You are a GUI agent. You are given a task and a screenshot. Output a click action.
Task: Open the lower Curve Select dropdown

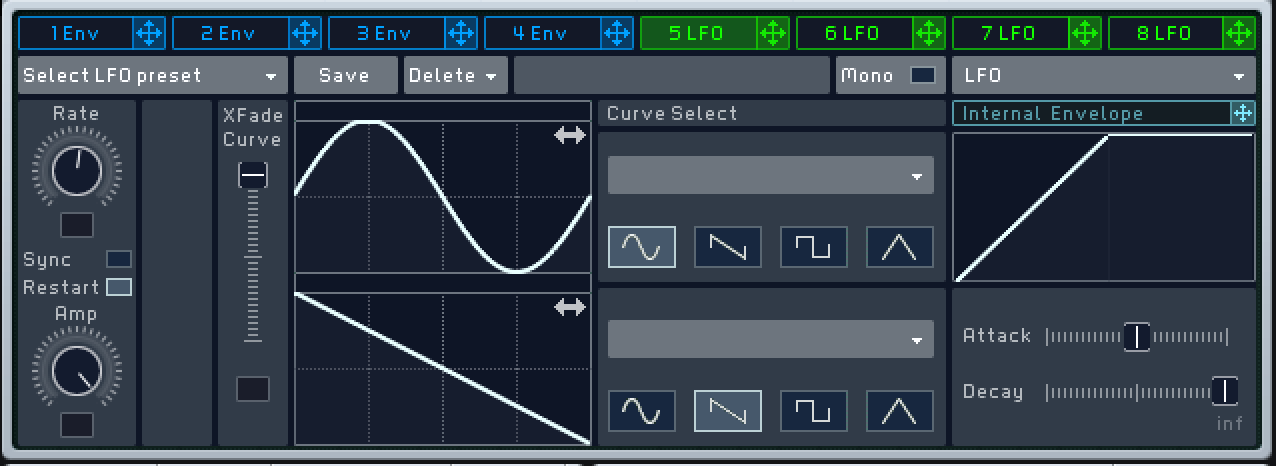coord(771,339)
